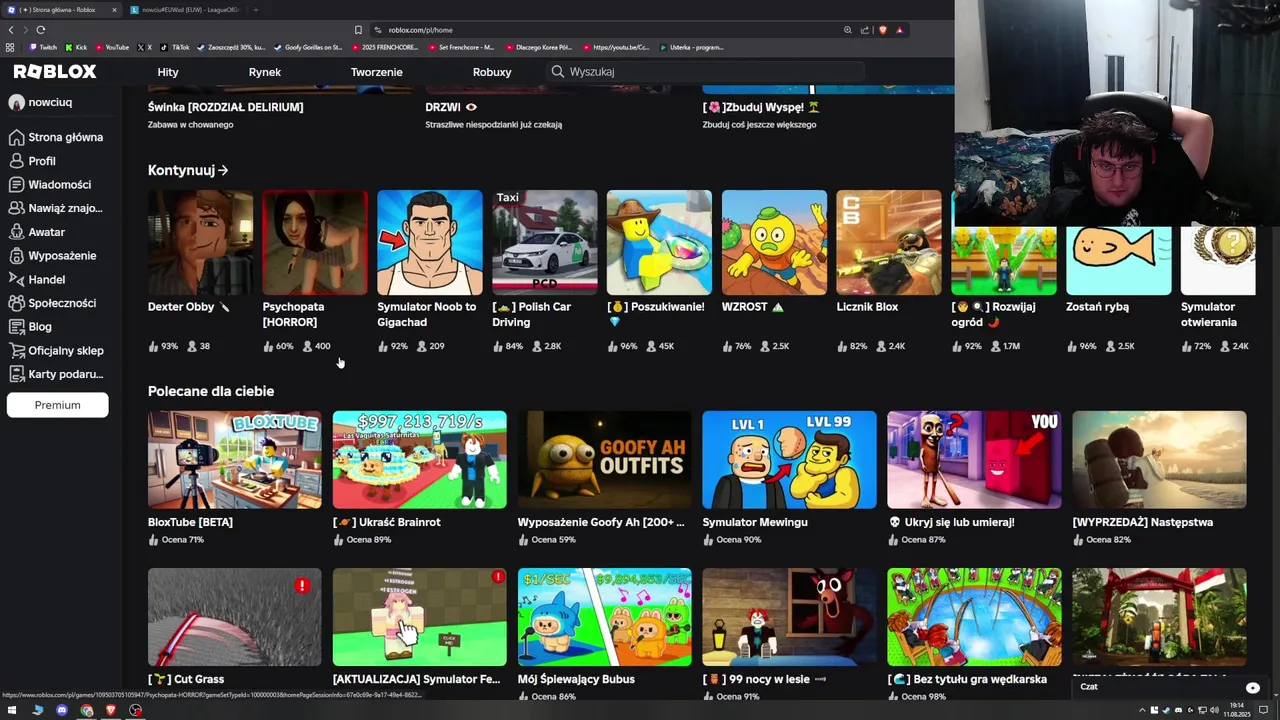1280x720 pixels.
Task: Open Społeczności communities in sidebar
Action: pyautogui.click(x=53, y=303)
